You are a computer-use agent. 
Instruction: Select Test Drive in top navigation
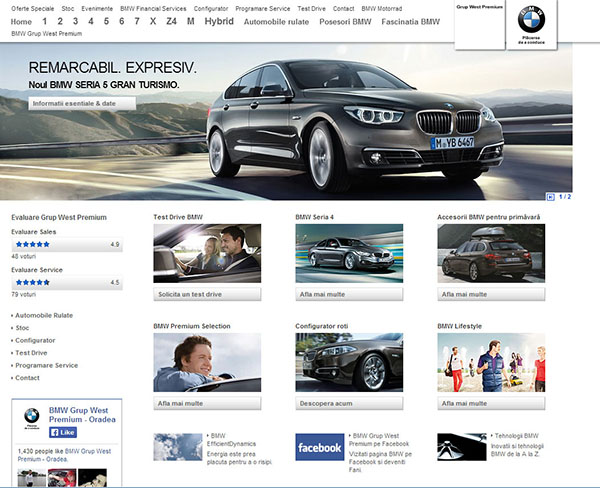click(311, 8)
